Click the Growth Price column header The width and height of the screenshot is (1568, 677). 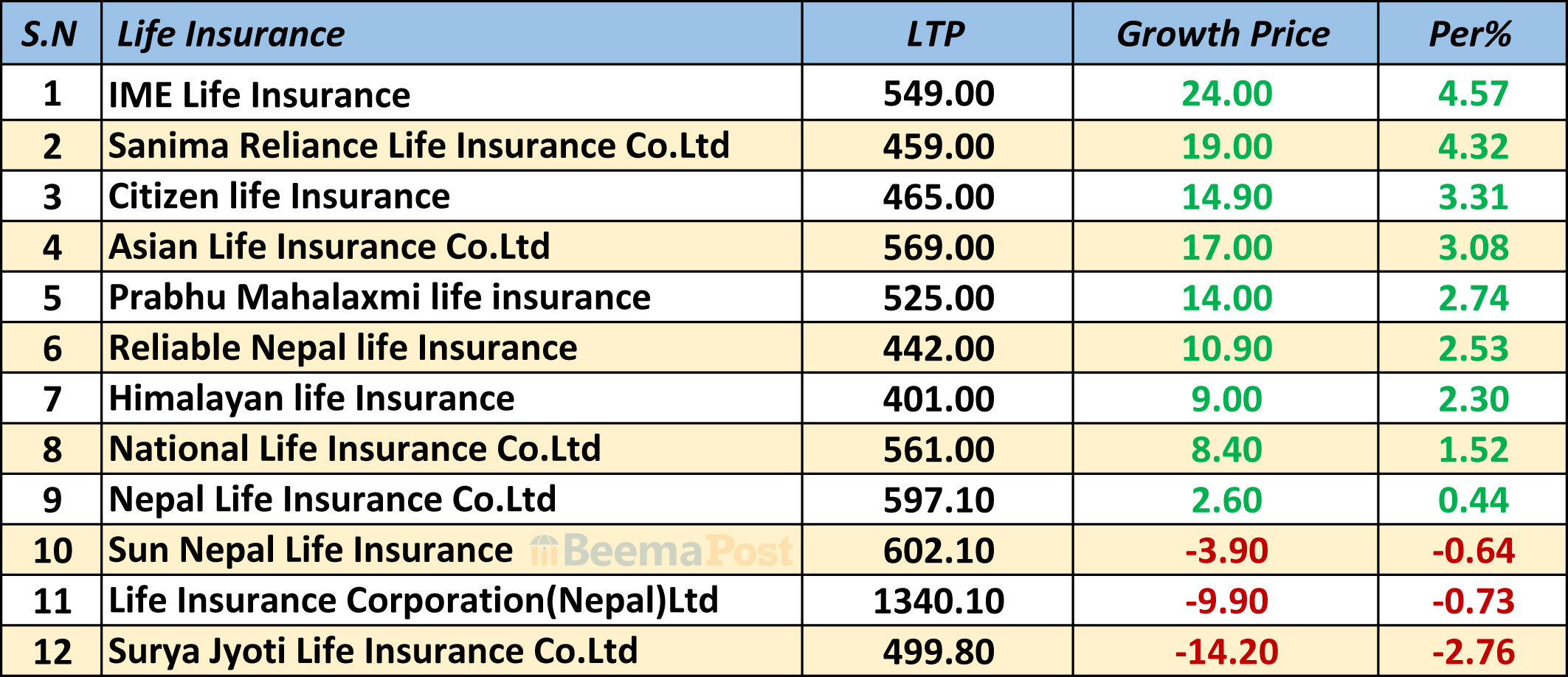tap(1223, 35)
